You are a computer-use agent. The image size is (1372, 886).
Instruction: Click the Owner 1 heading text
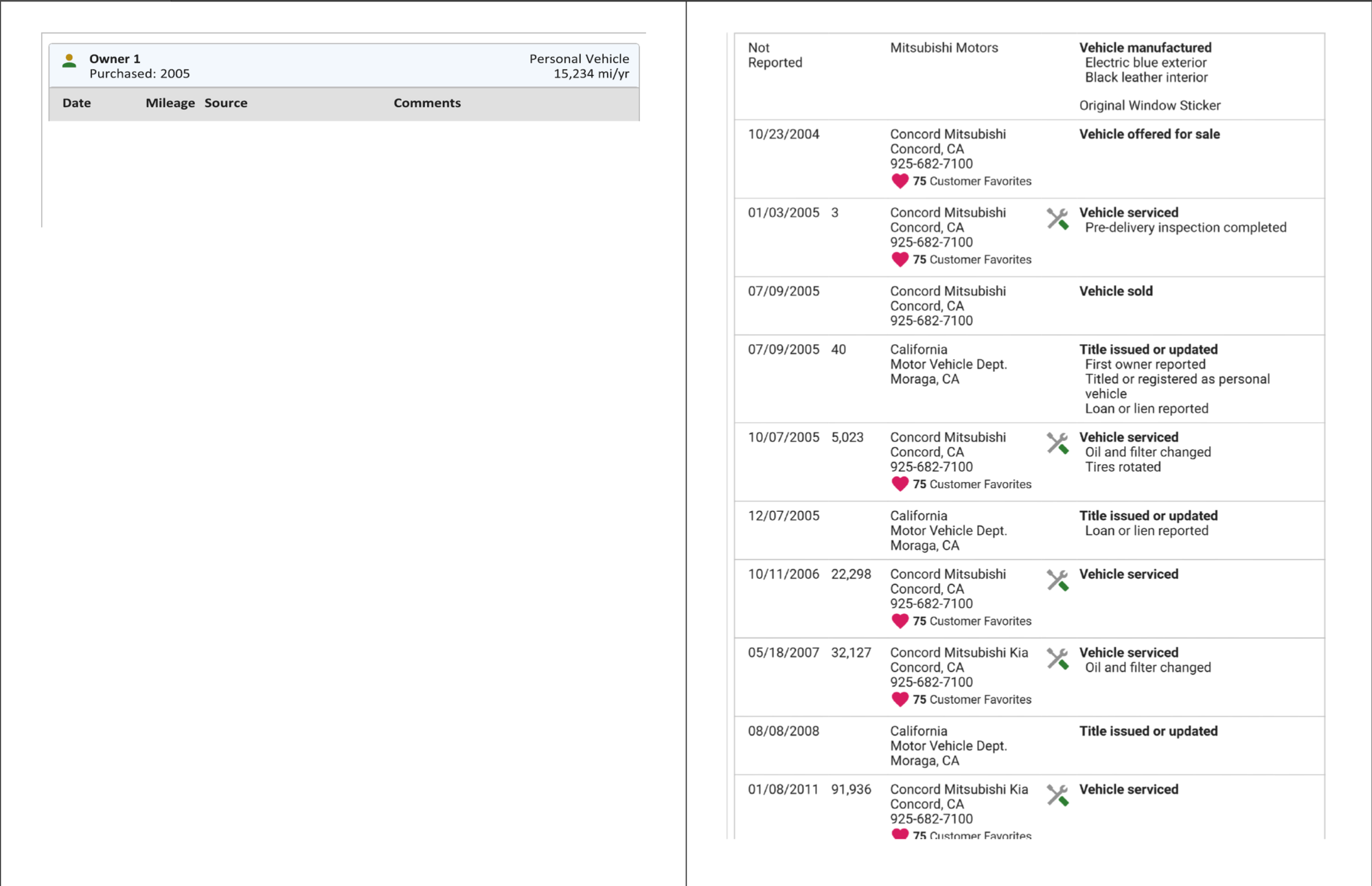click(x=114, y=59)
